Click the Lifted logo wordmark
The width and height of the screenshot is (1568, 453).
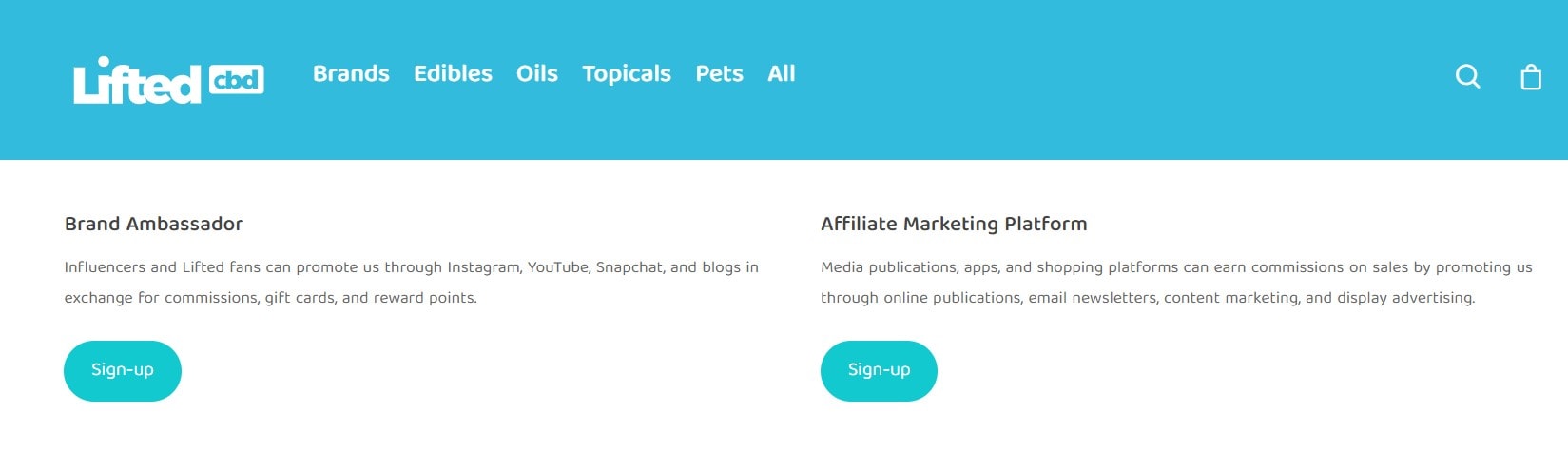[137, 82]
